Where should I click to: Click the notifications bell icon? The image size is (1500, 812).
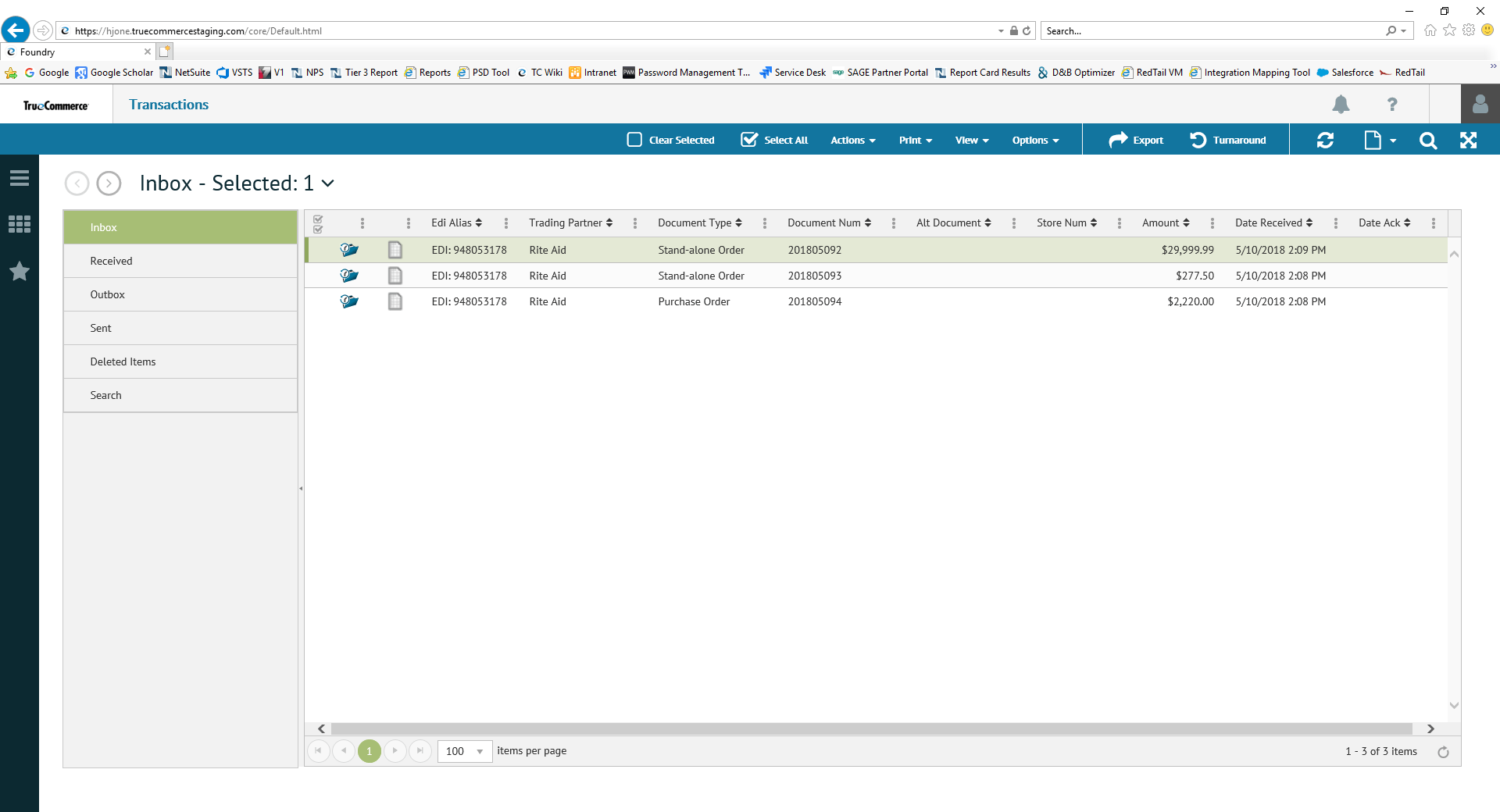tap(1341, 105)
